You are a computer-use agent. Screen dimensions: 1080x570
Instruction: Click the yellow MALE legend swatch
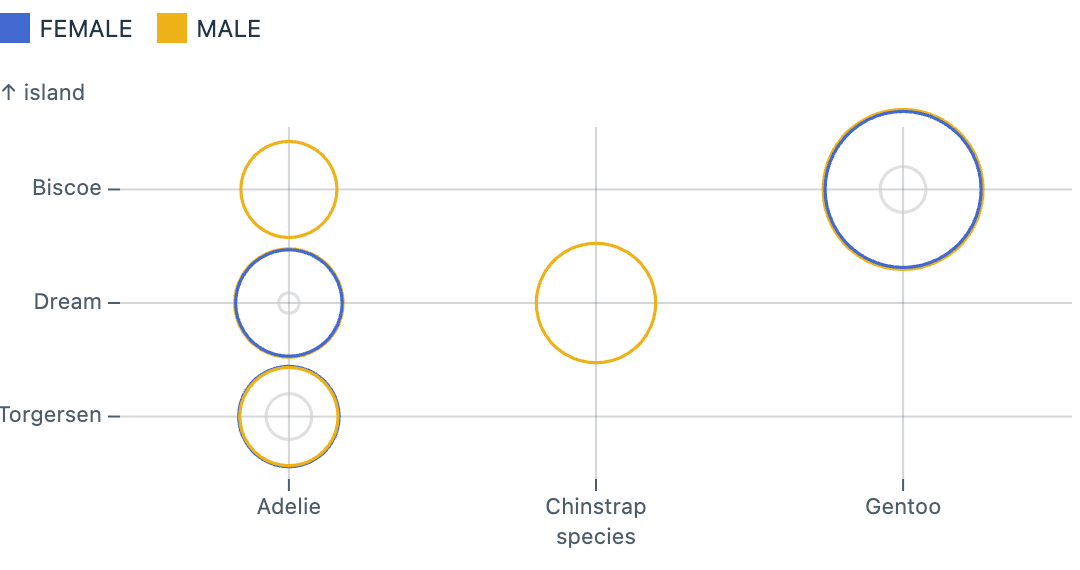[172, 29]
